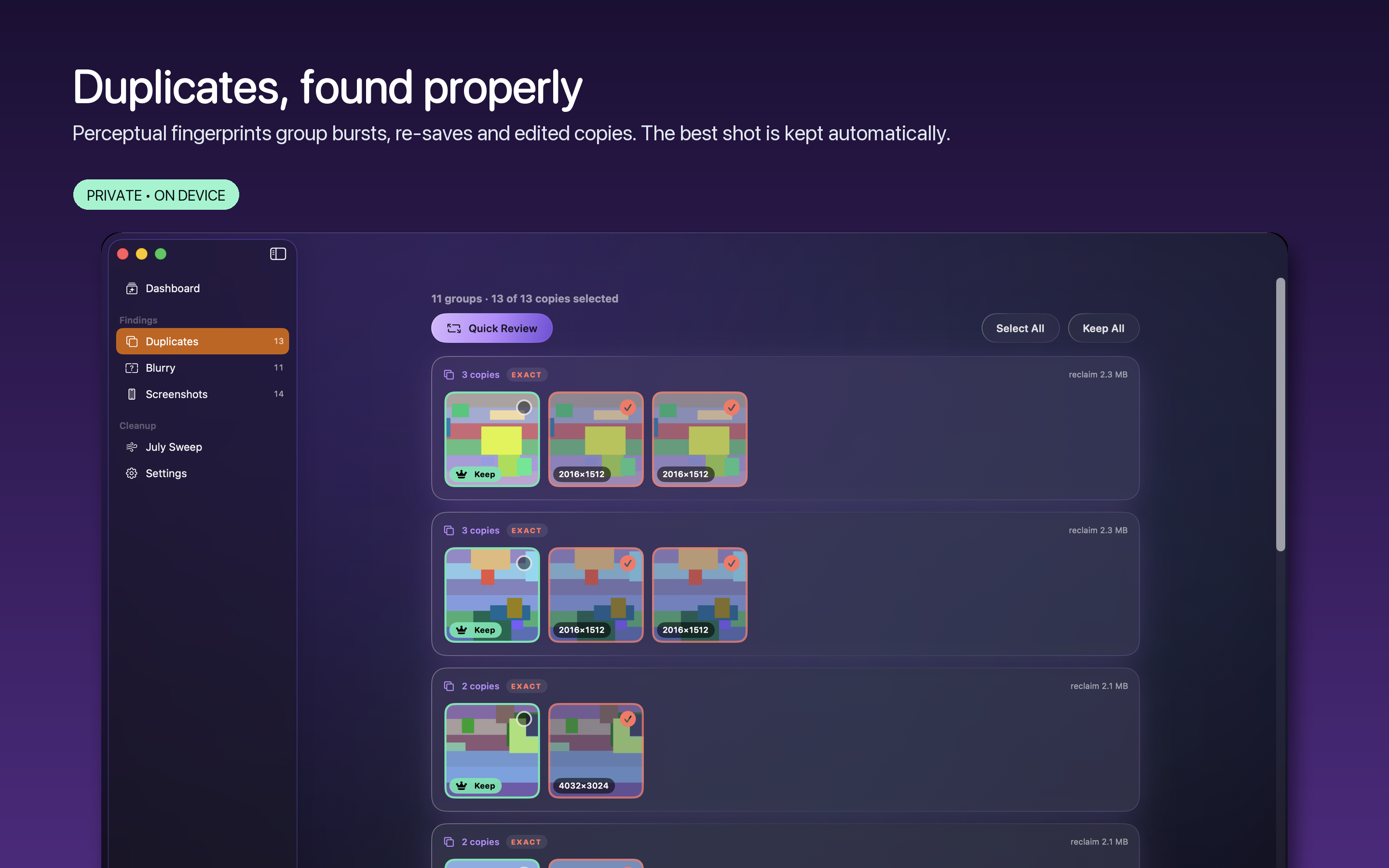Screen dimensions: 1389x868
Task: Click the Quick Review swap icon
Action: click(454, 328)
